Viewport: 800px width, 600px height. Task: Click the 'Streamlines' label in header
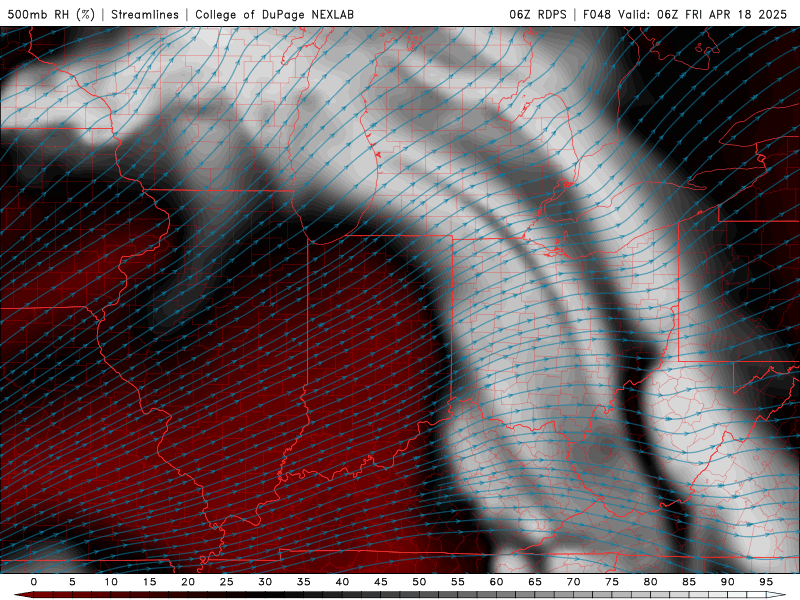coord(145,14)
